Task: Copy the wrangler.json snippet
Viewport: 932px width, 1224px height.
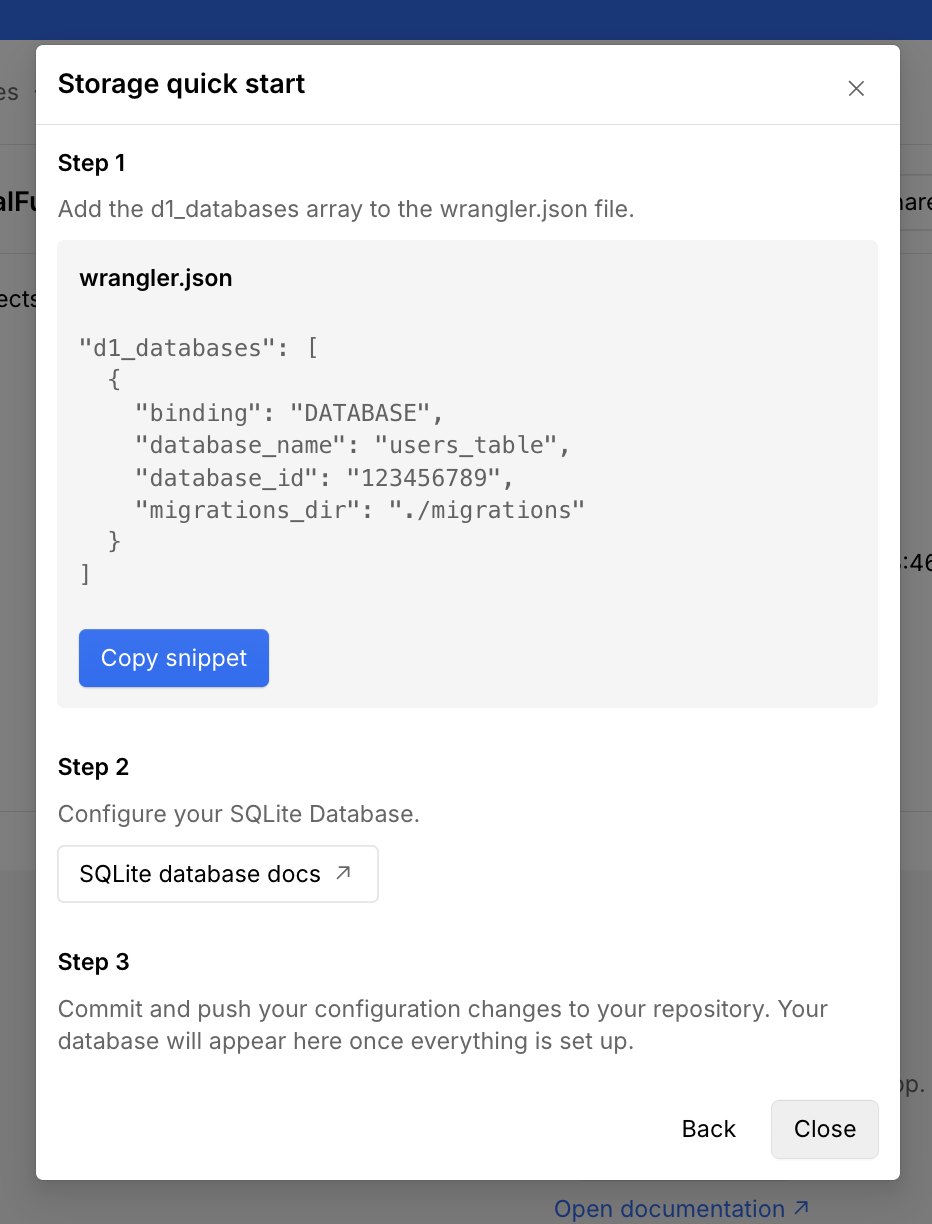Action: pyautogui.click(x=173, y=658)
